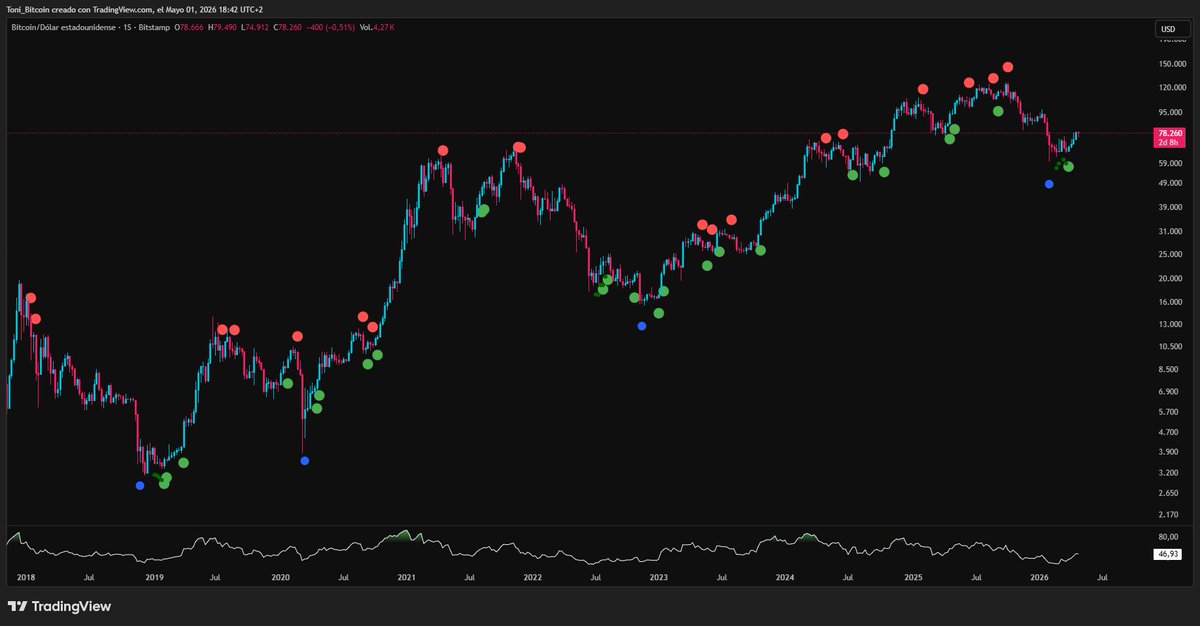Click the 3.900 price axis label

(1168, 452)
